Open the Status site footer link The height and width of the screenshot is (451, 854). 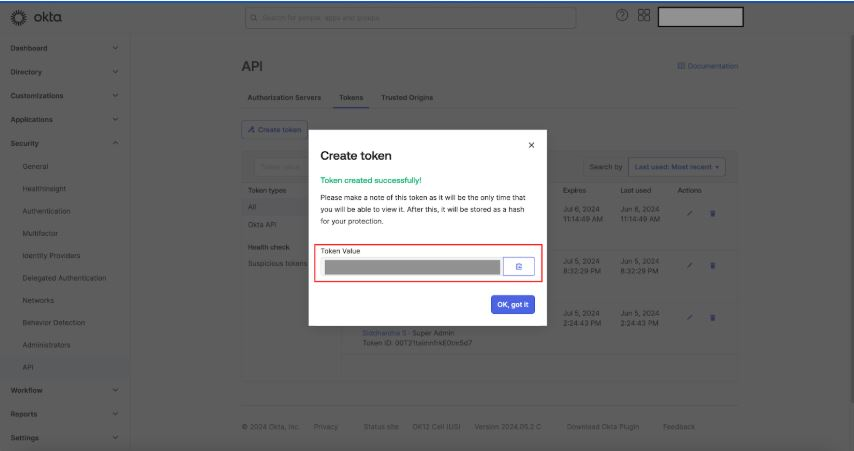381,427
